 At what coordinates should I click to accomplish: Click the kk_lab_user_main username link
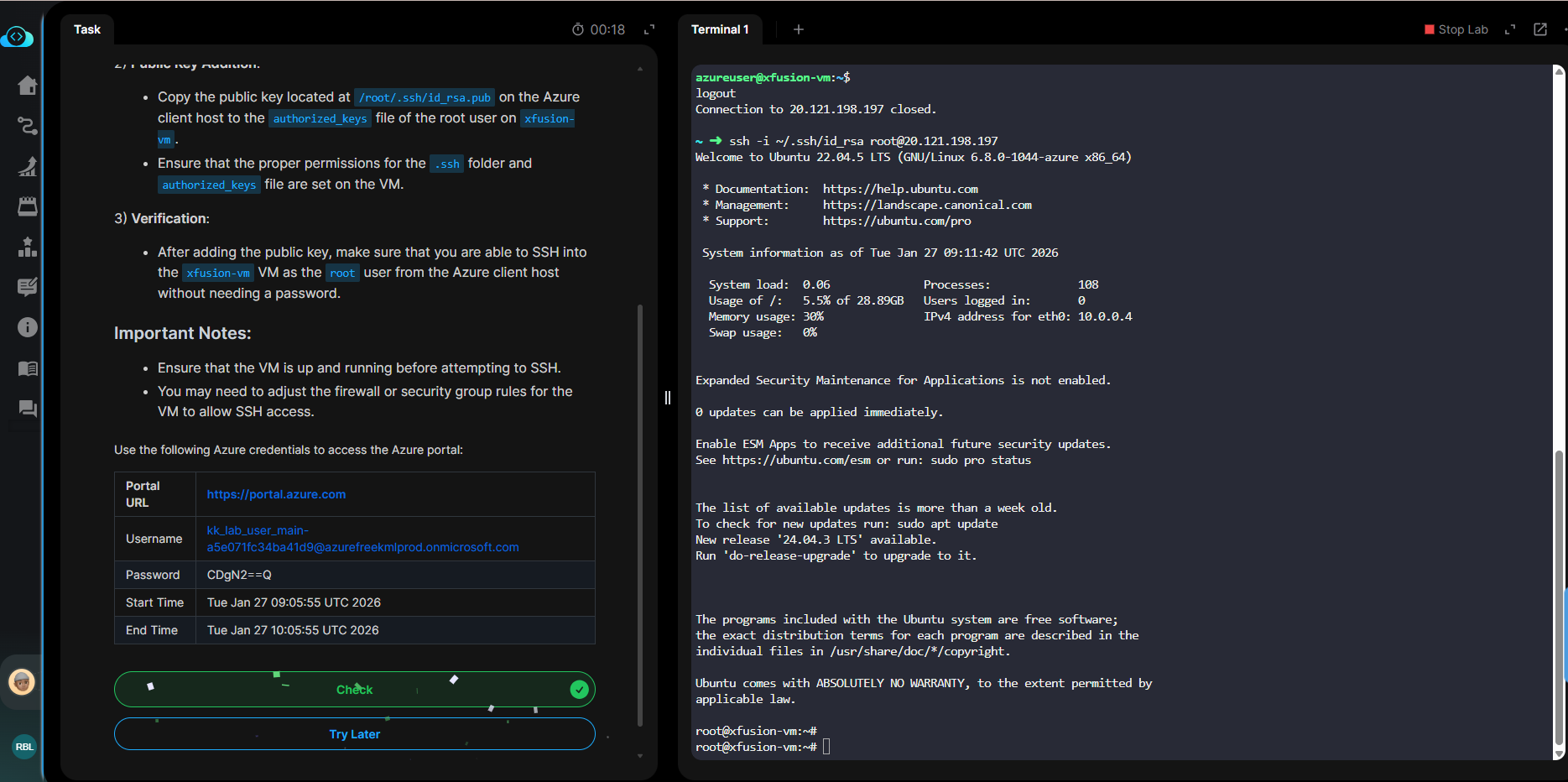[x=362, y=539]
